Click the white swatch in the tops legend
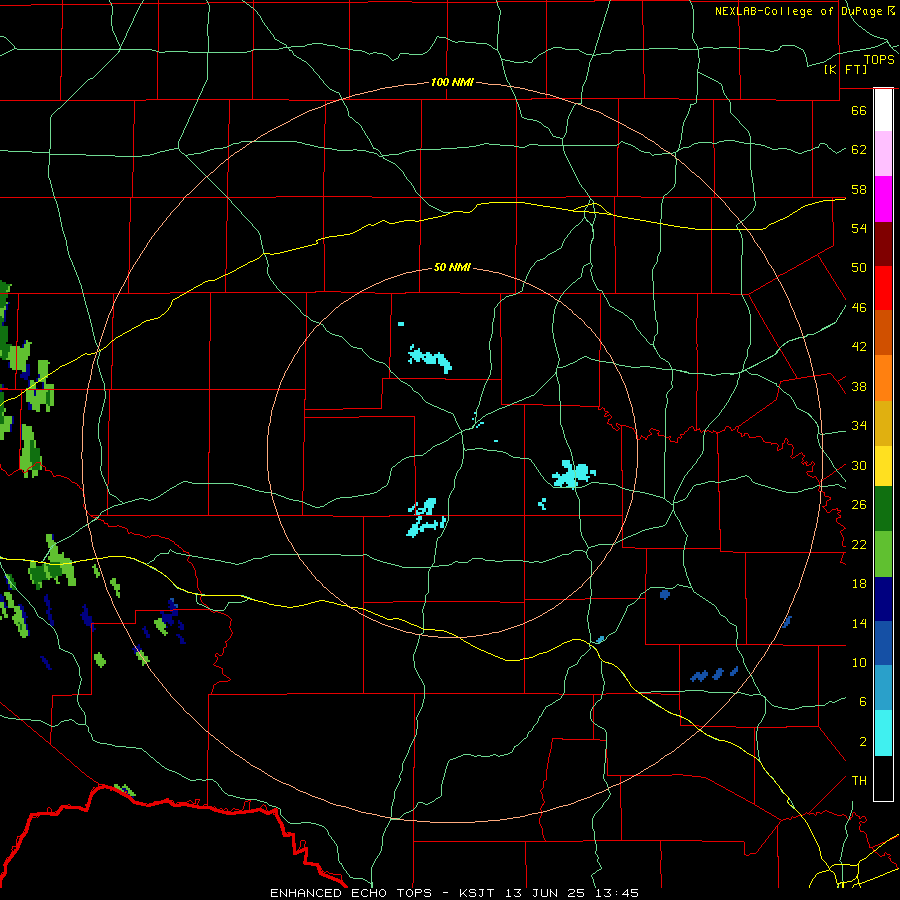This screenshot has height=900, width=900. coord(883,110)
